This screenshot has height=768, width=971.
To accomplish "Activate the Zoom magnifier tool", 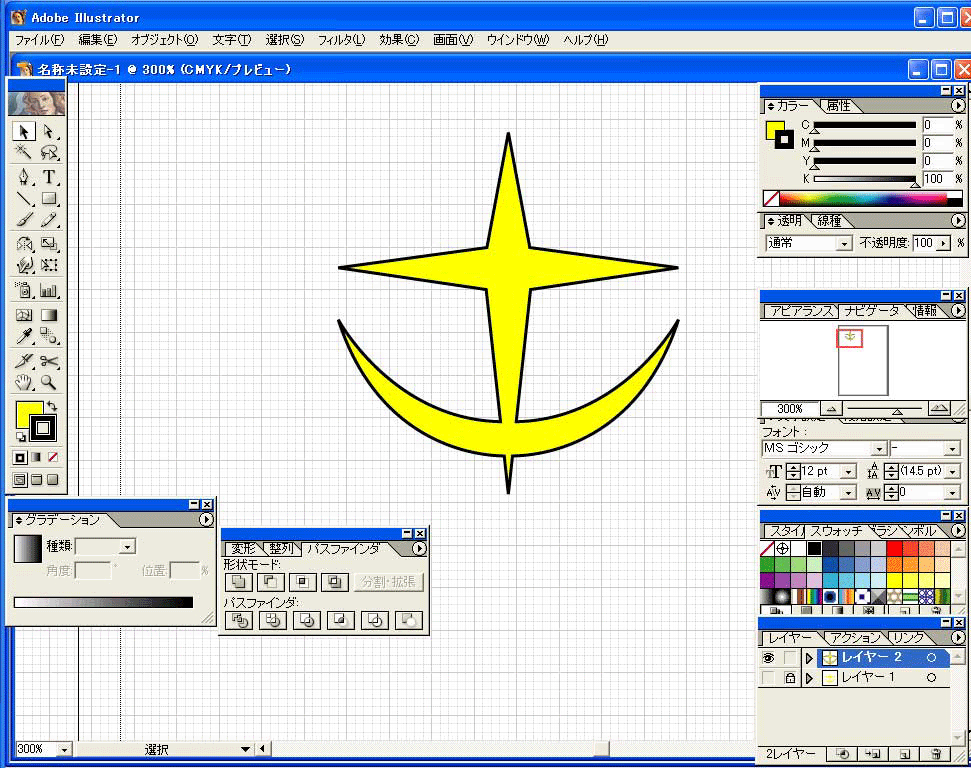I will (48, 383).
